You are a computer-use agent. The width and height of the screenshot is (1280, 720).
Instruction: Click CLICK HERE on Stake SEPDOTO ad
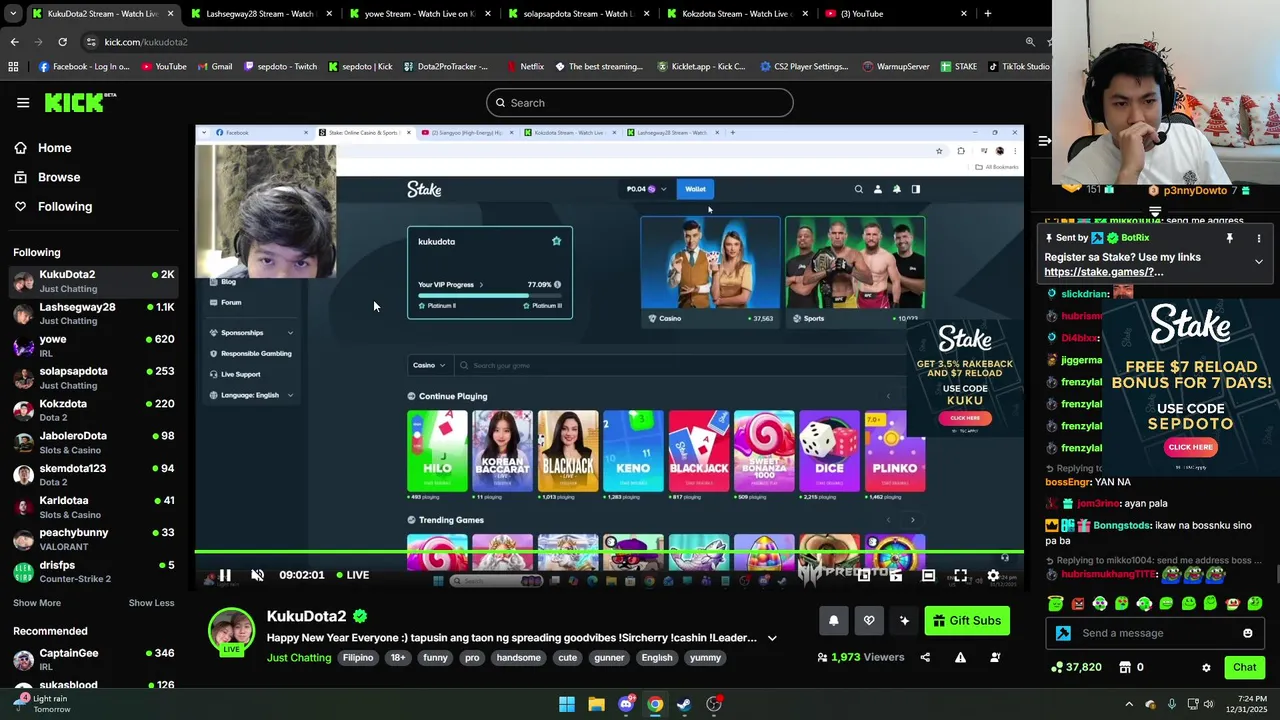tap(1190, 447)
